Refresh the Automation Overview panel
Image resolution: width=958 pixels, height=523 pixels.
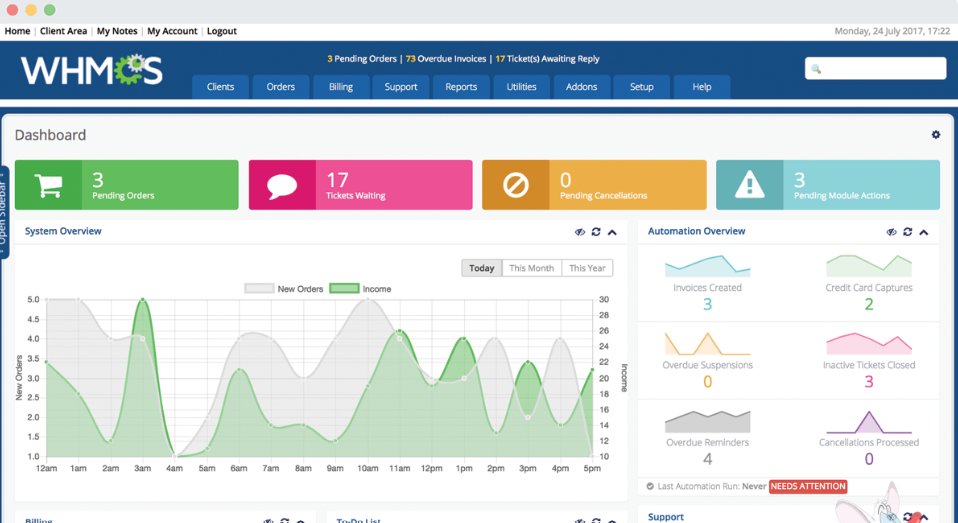pyautogui.click(x=908, y=232)
